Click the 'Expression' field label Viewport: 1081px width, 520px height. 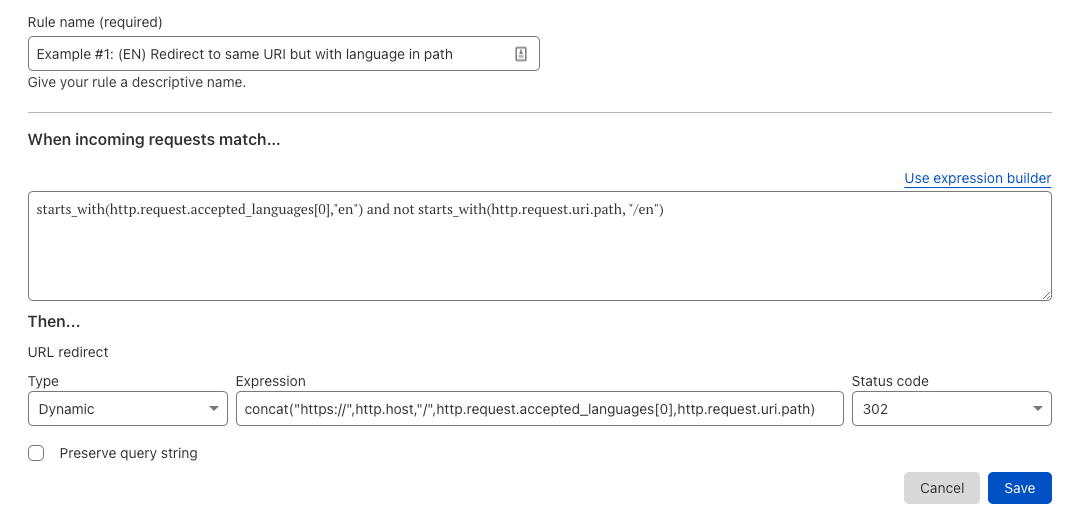[270, 381]
